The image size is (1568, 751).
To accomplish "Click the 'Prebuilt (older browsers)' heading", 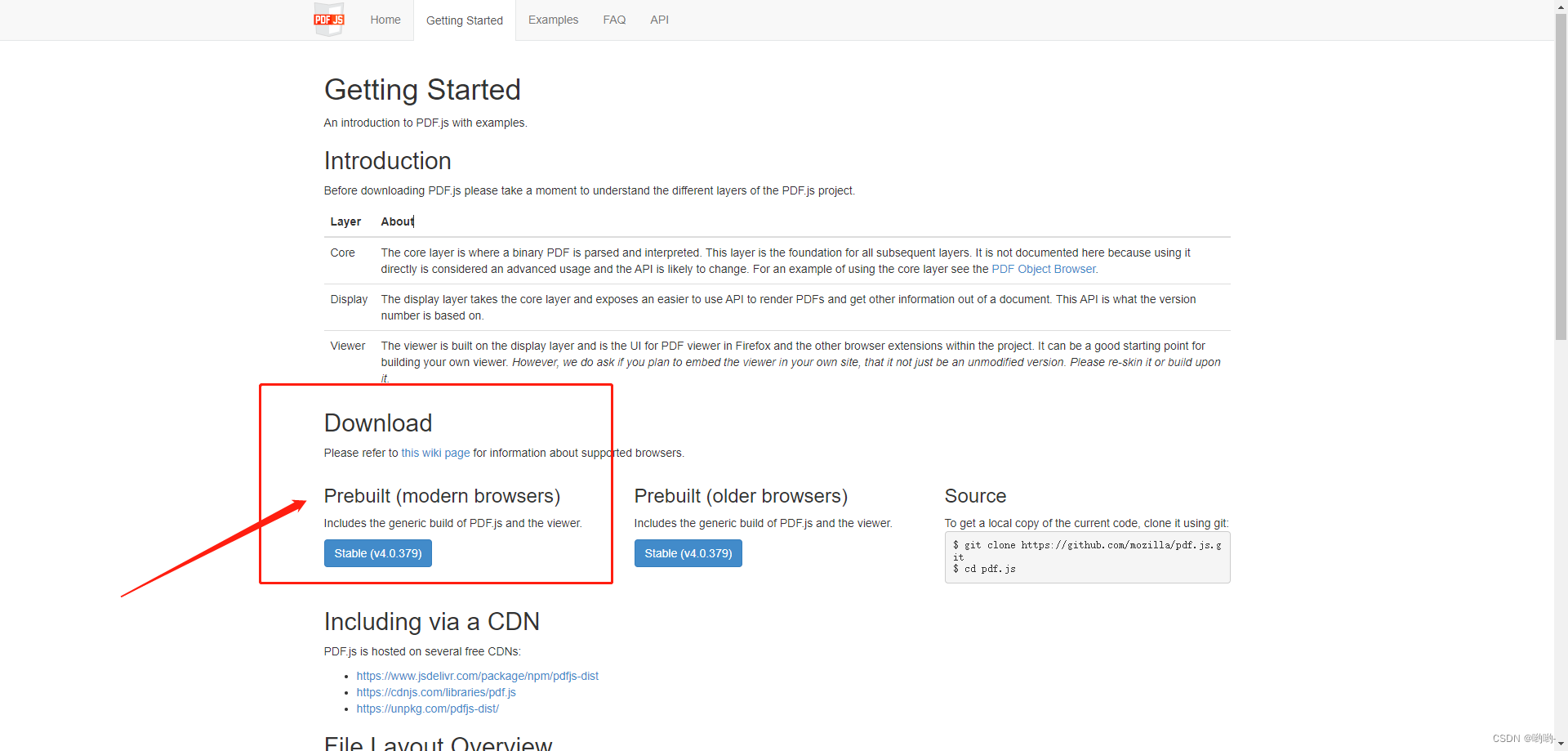I will [x=741, y=496].
